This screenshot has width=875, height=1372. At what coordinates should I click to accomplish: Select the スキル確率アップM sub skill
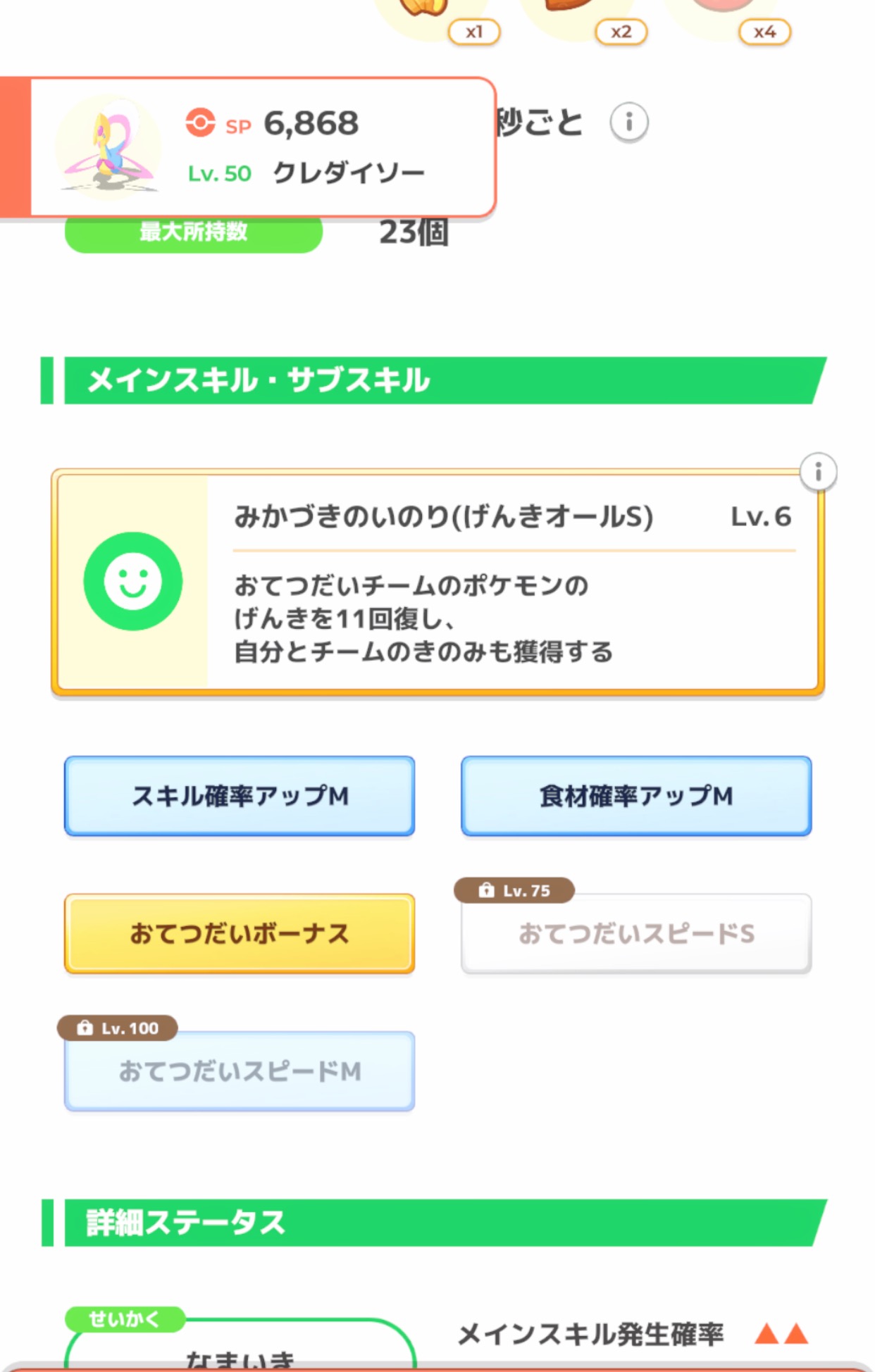coord(240,796)
